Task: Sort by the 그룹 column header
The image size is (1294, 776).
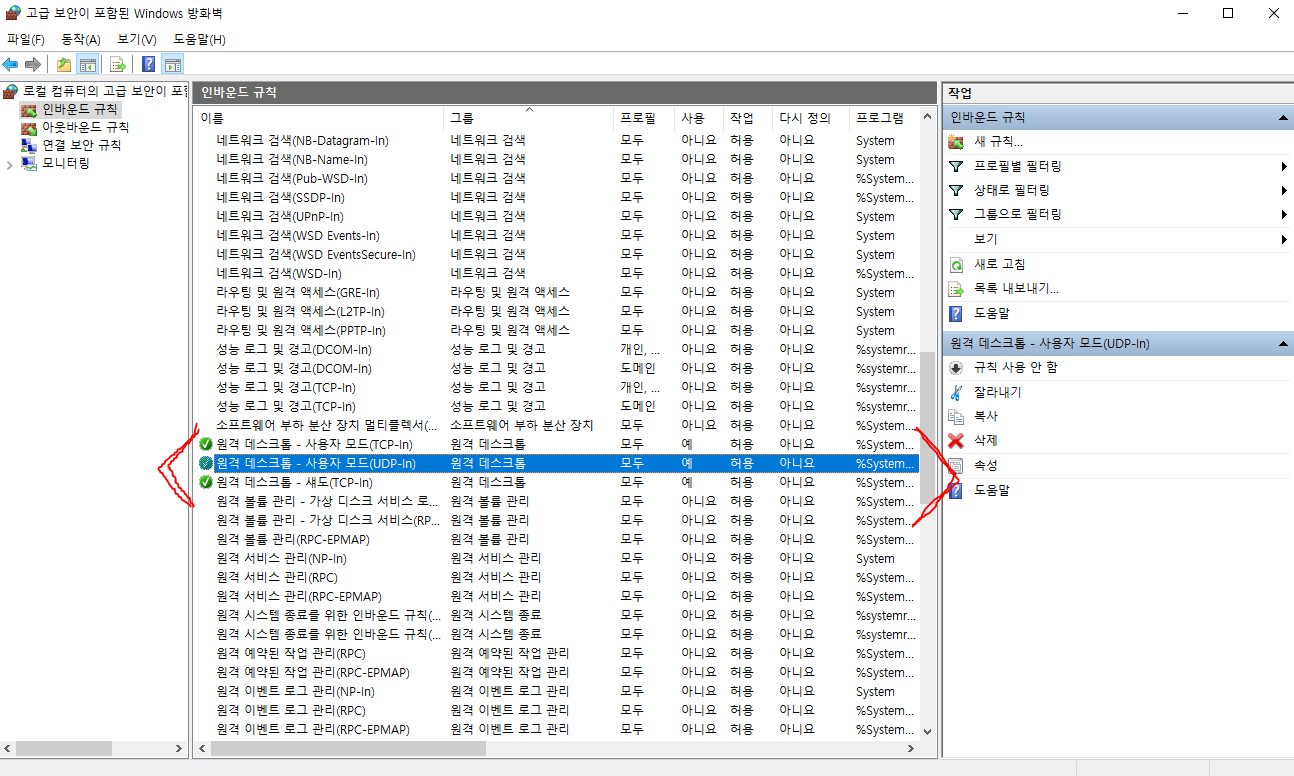Action: tap(528, 118)
